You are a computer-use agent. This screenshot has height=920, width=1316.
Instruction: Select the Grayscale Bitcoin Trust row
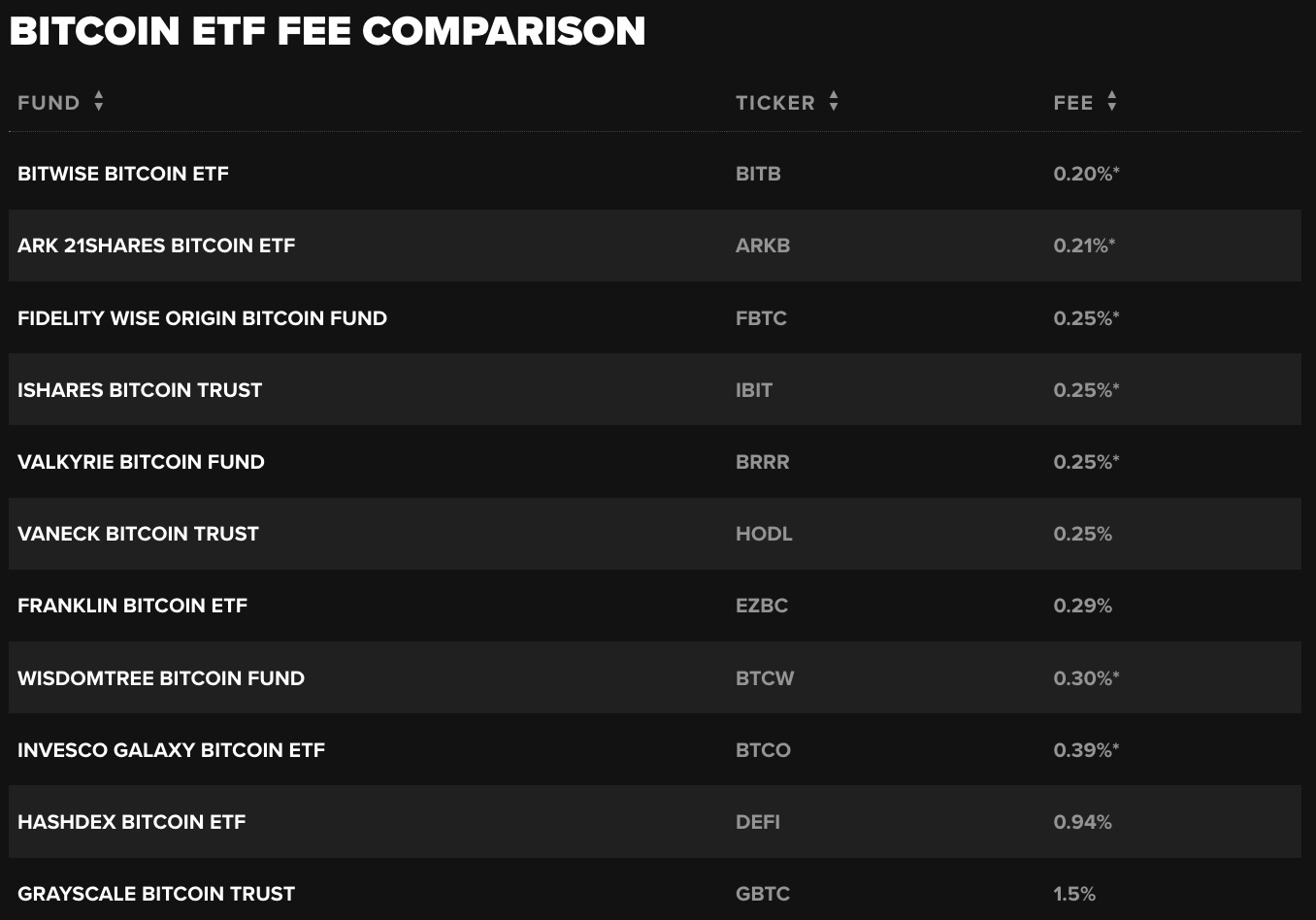pos(655,891)
